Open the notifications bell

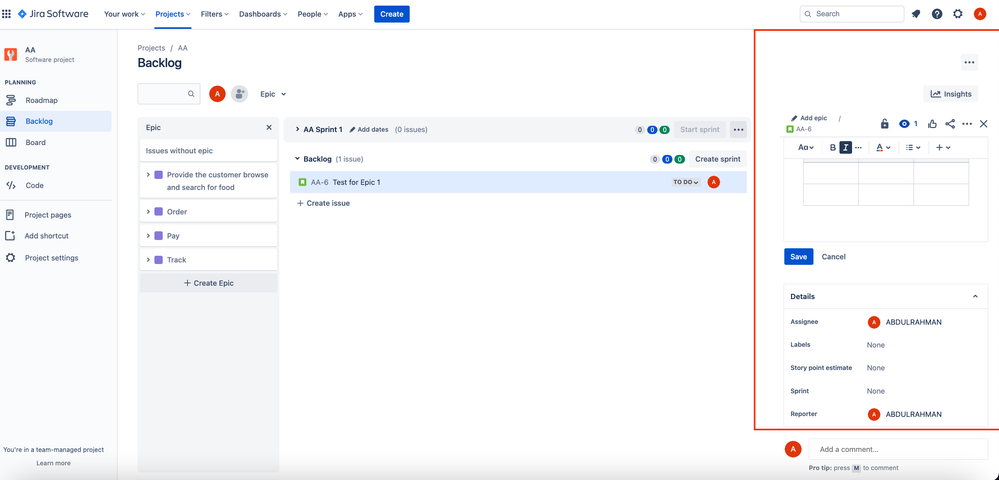[916, 14]
